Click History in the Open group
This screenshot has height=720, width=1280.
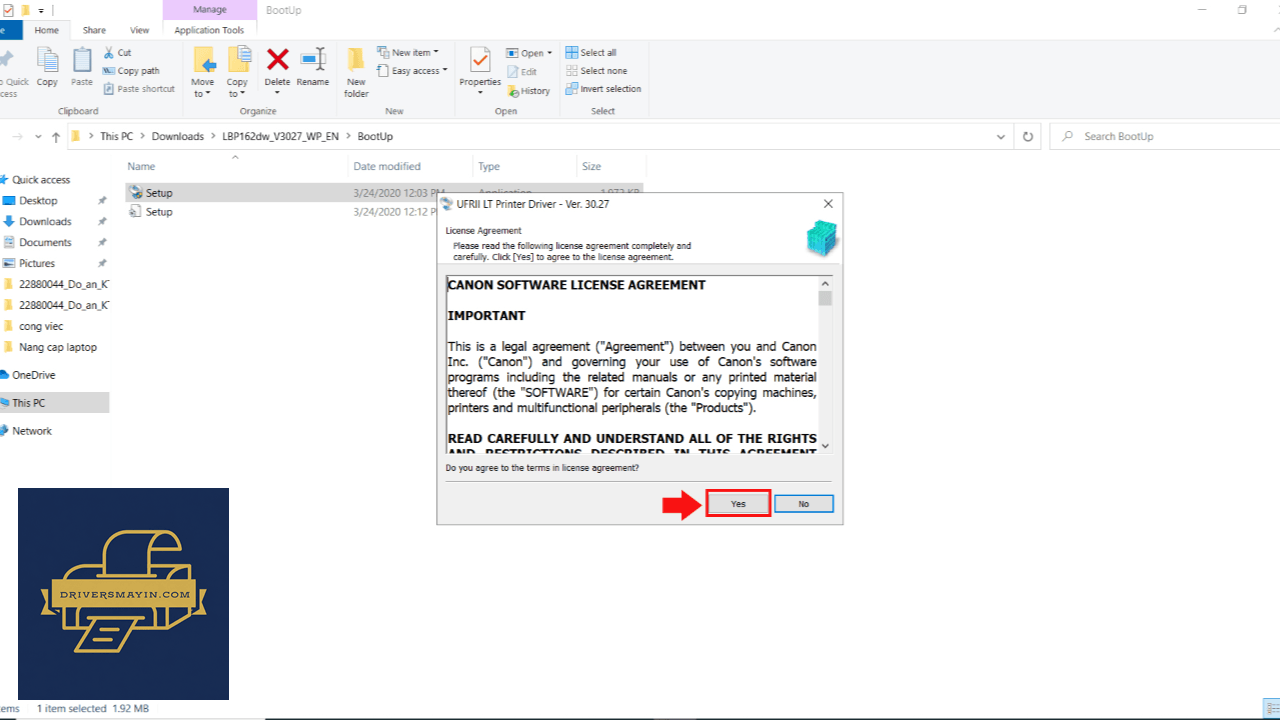[528, 90]
